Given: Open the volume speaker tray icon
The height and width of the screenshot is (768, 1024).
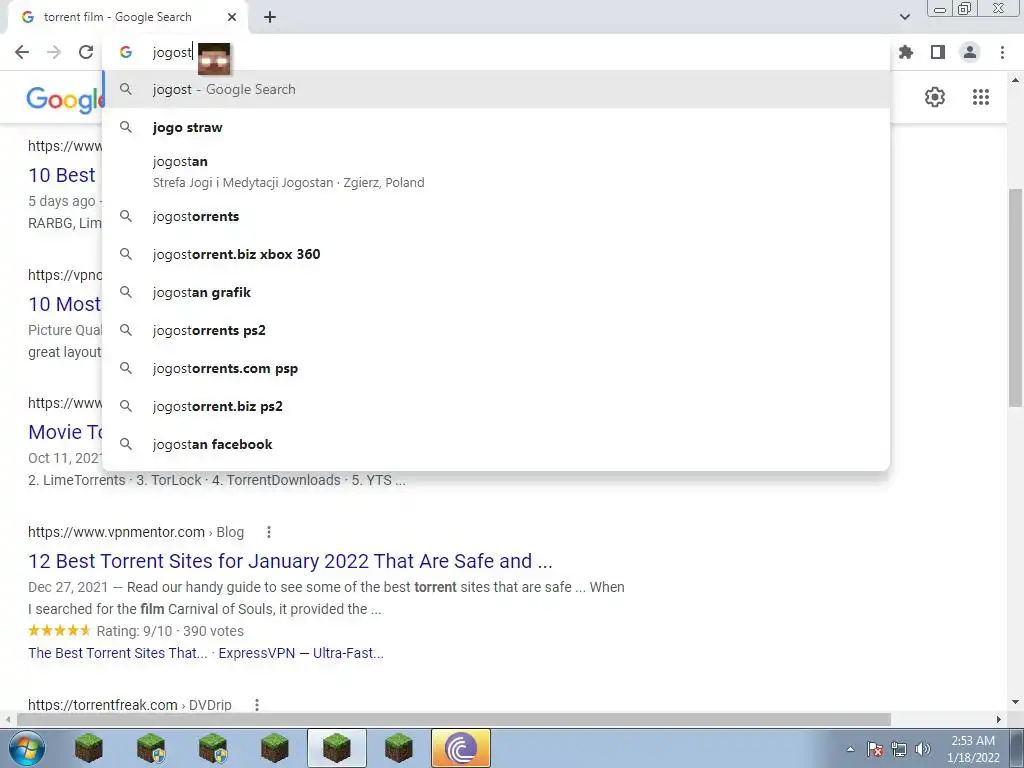Looking at the screenshot, I should coord(922,749).
